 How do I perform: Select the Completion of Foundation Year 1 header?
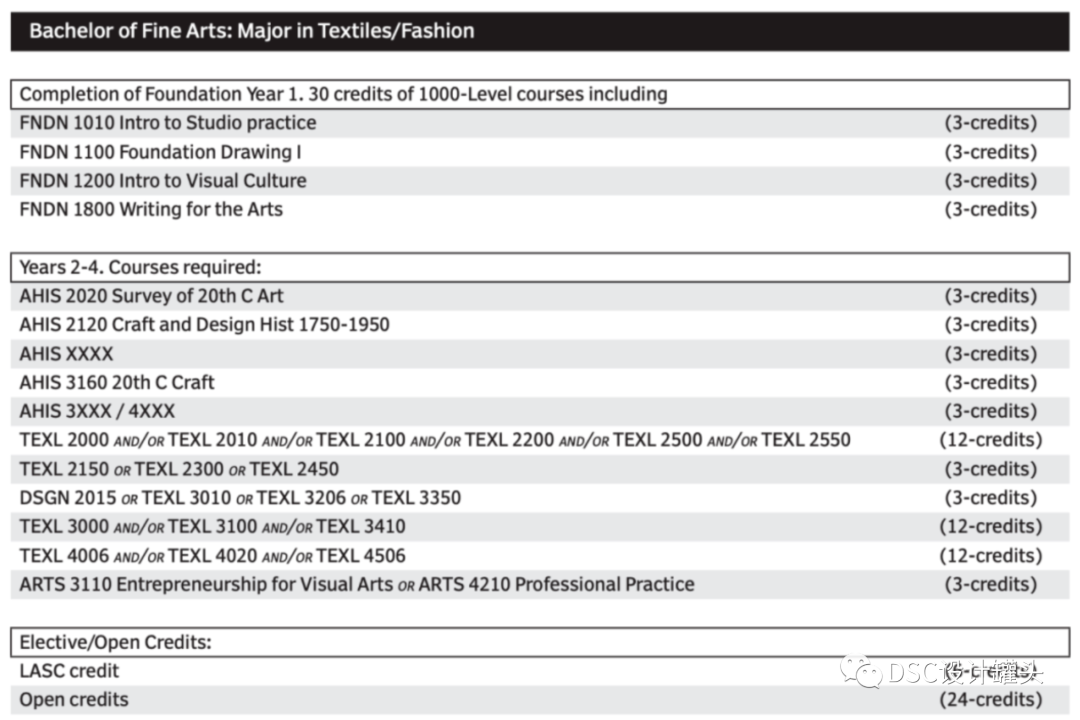[x=540, y=94]
